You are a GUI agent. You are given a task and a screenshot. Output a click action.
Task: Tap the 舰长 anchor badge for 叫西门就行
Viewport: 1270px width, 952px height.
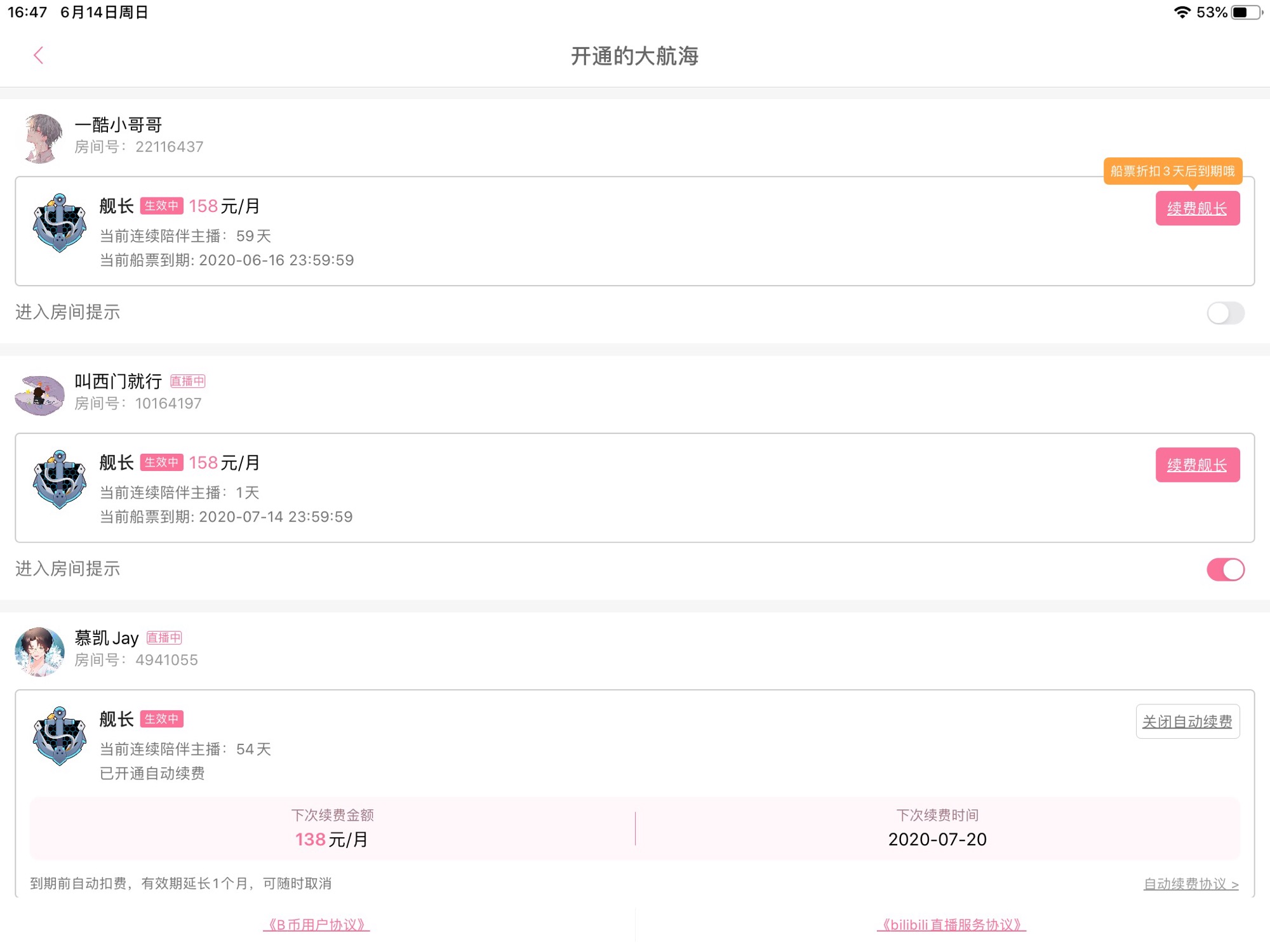[x=59, y=479]
